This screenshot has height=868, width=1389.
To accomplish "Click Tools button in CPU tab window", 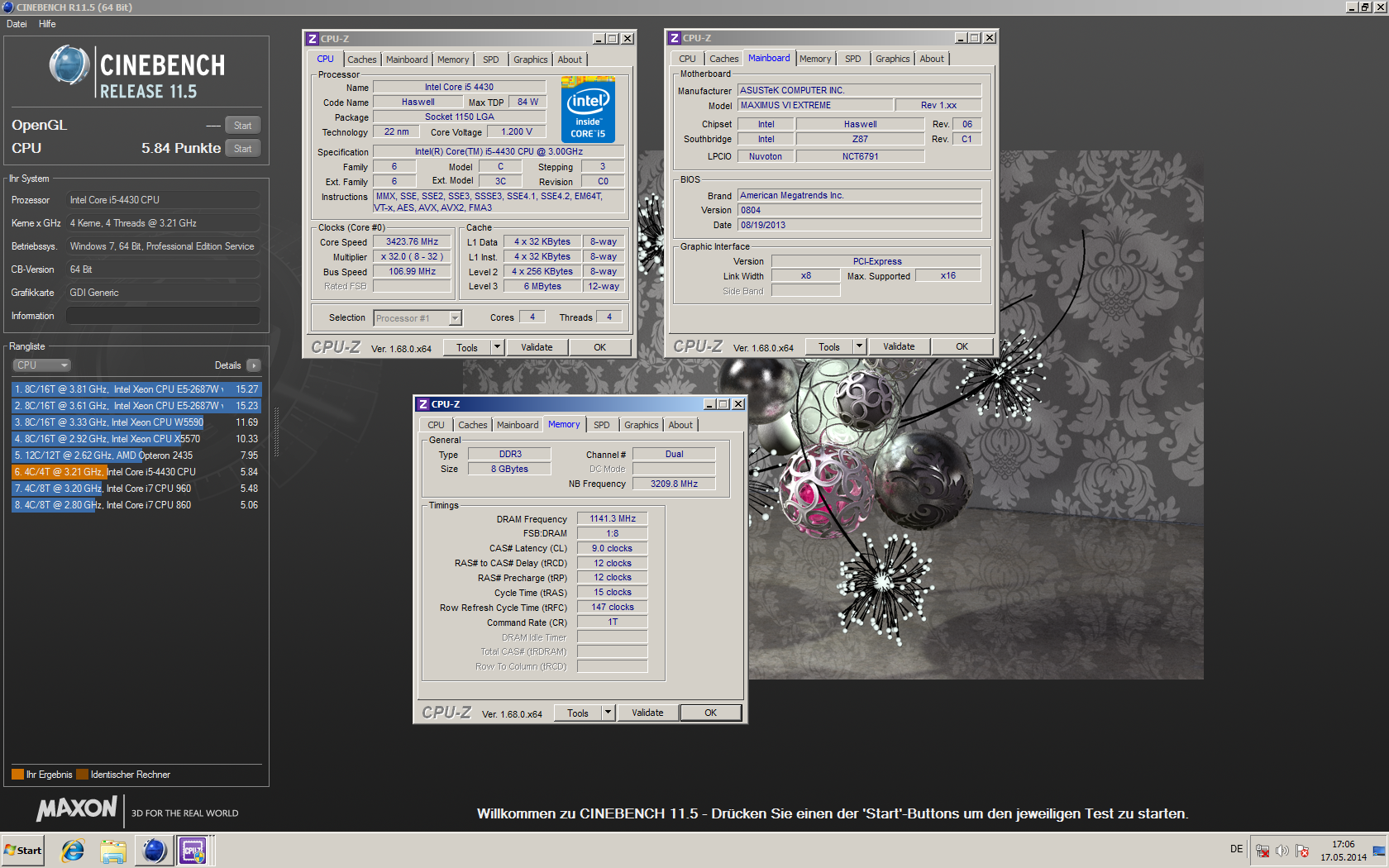I will pyautogui.click(x=467, y=347).
